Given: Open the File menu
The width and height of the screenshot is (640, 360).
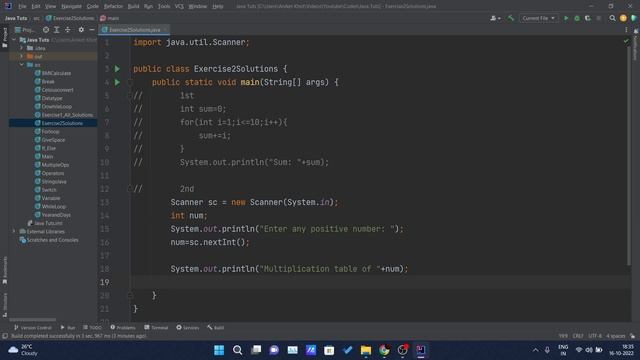Looking at the screenshot, I should point(22,6).
